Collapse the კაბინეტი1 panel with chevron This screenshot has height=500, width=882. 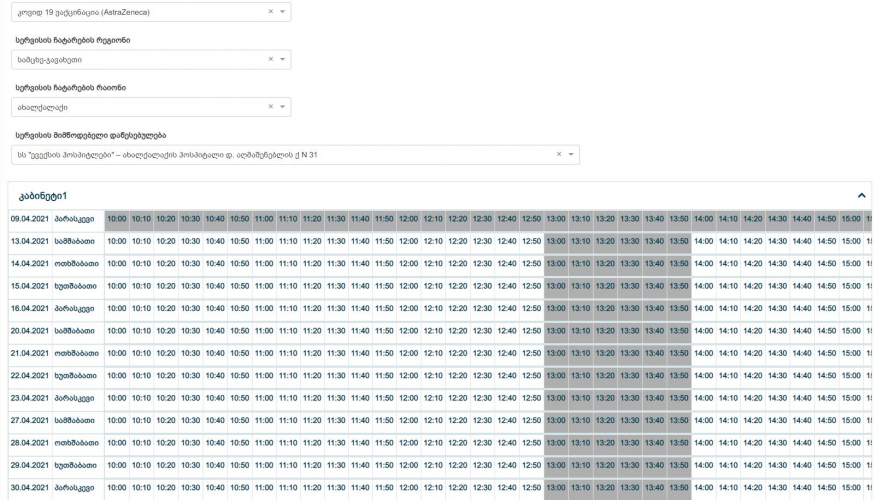click(x=862, y=196)
